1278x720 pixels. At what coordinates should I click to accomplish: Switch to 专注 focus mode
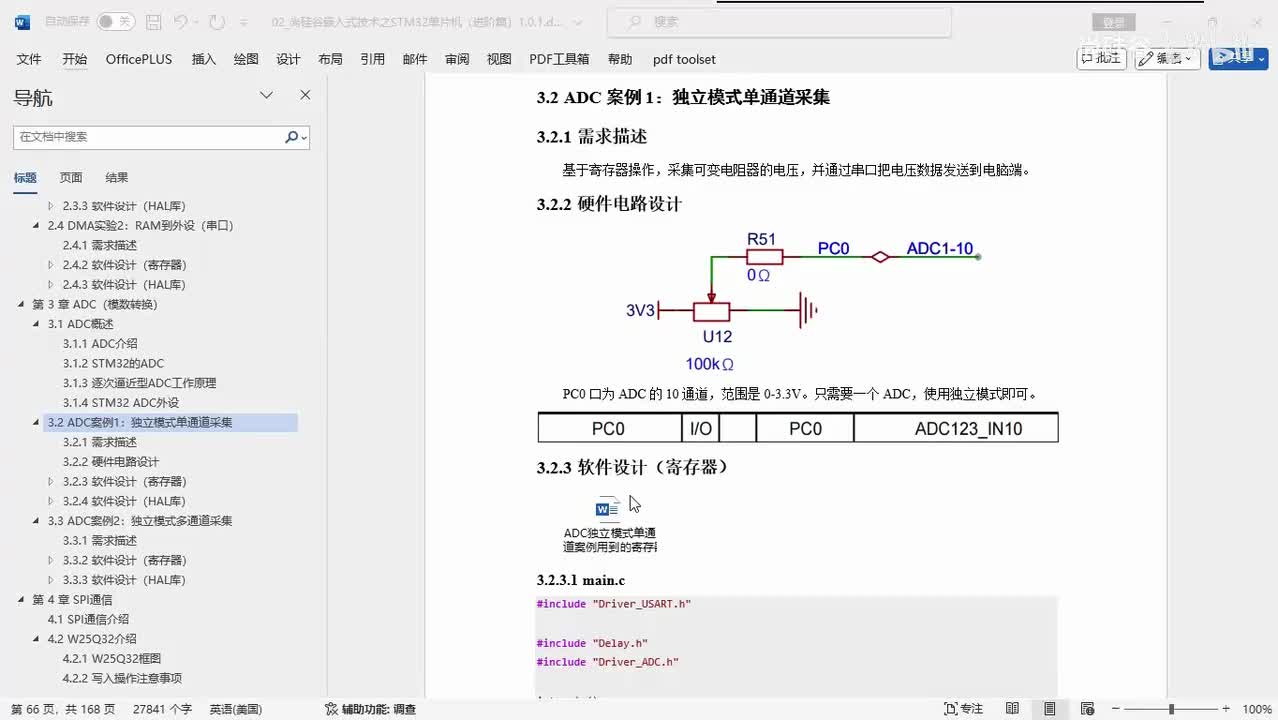[x=964, y=709]
